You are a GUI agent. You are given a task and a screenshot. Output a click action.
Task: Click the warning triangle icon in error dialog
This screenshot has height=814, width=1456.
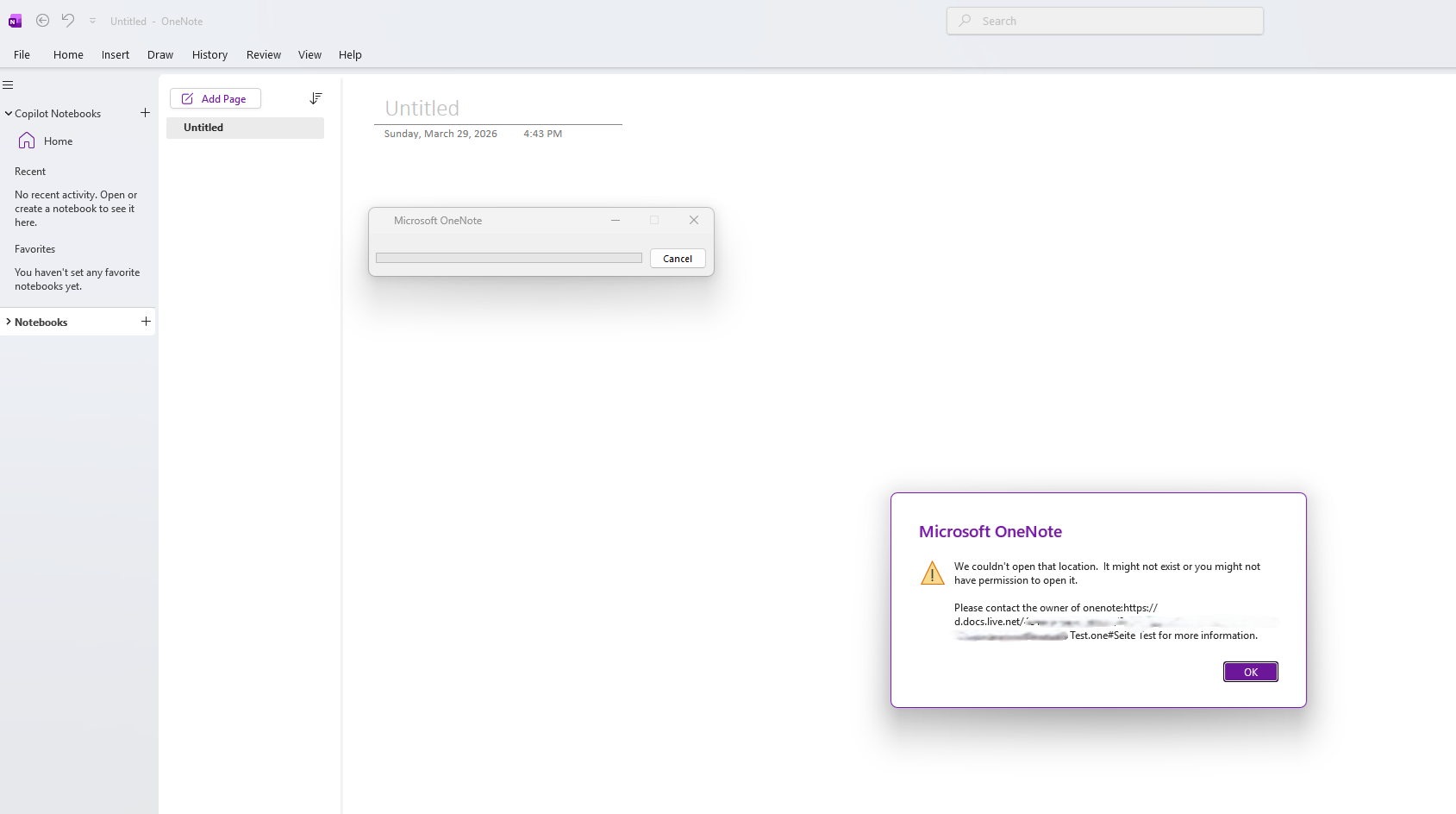[933, 573]
